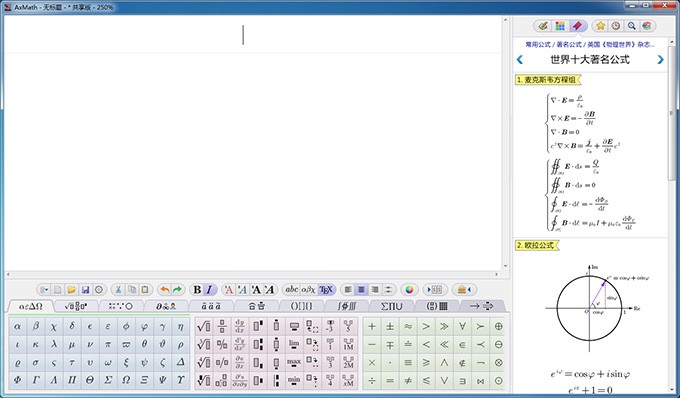Click inside the formula editing area
Image resolution: width=680 pixels, height=398 pixels.
pos(253,143)
